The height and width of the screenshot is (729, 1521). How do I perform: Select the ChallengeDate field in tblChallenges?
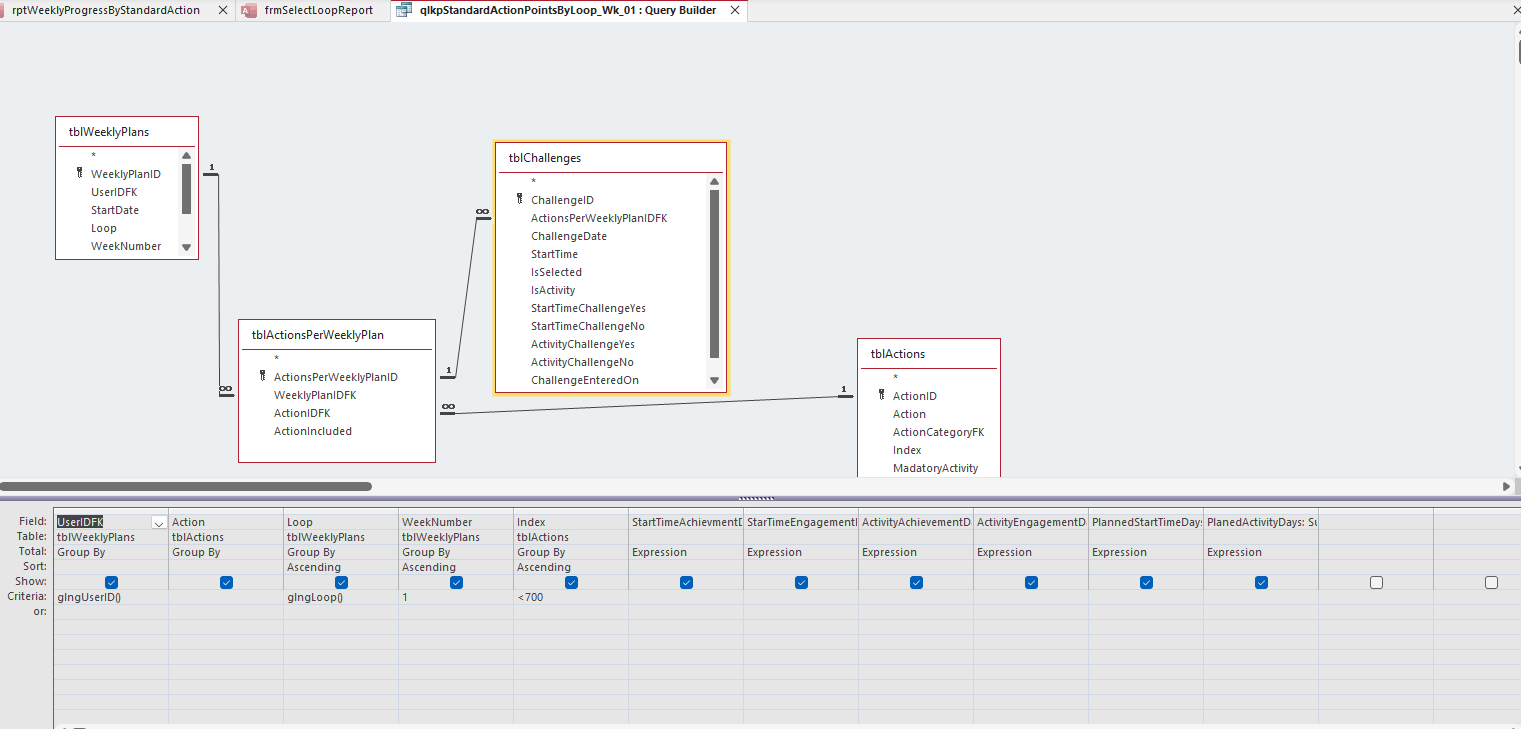[x=568, y=236]
